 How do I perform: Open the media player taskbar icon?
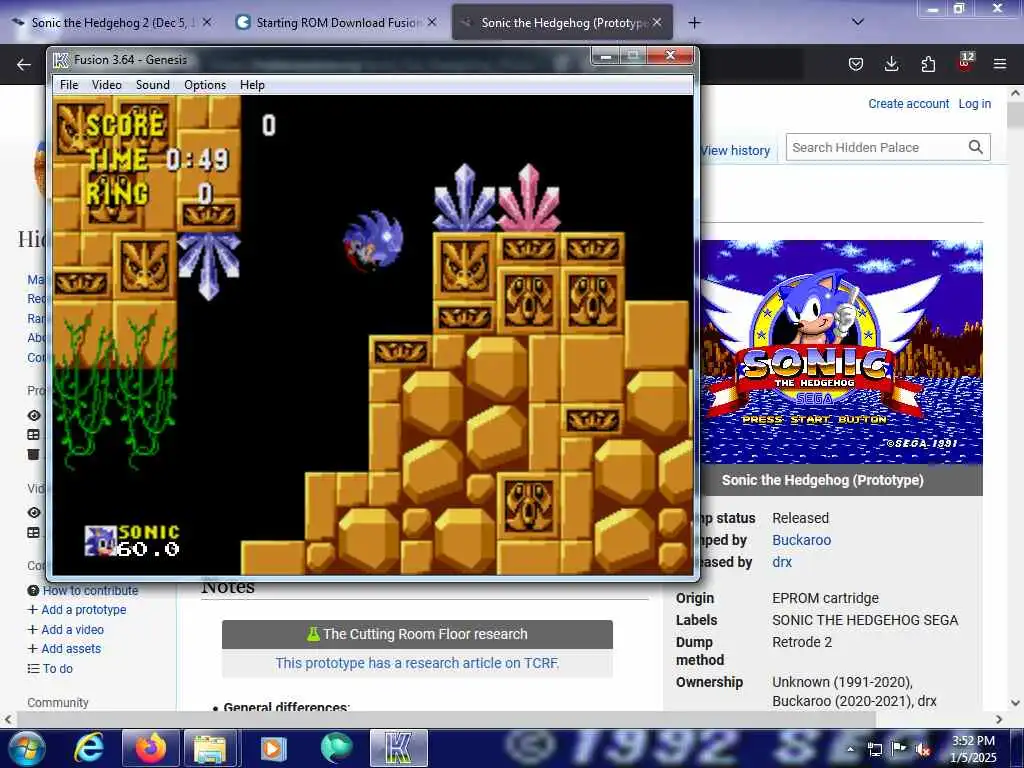point(273,748)
